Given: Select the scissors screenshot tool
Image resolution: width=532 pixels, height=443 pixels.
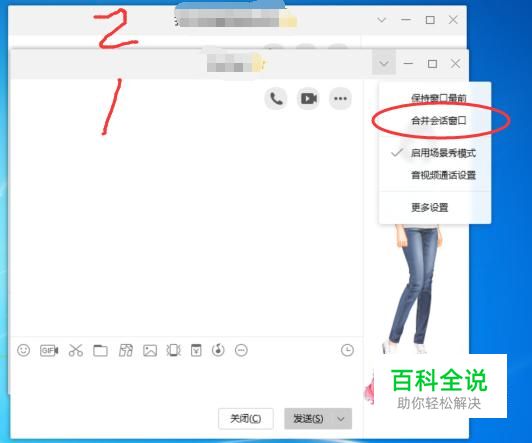Looking at the screenshot, I should (76, 350).
